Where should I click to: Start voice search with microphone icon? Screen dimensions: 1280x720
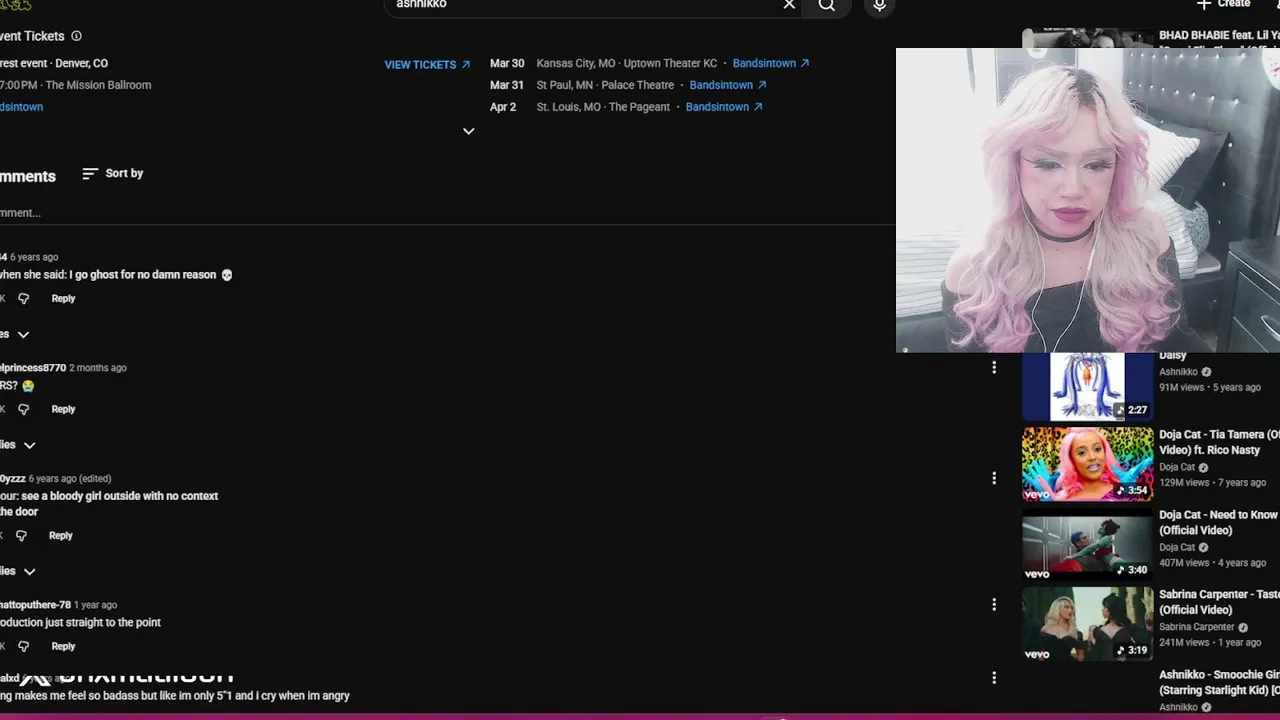pos(879,5)
